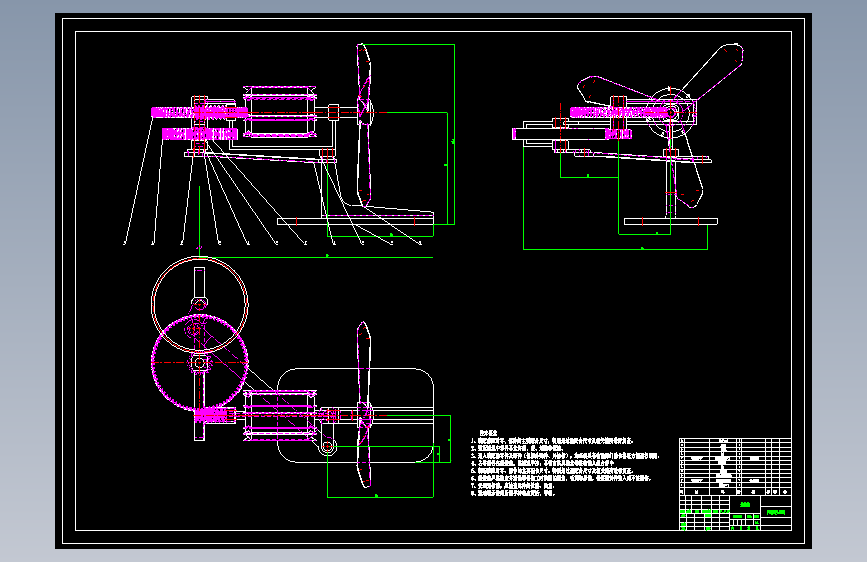Click the green drawing title in the title block

[x=745, y=504]
